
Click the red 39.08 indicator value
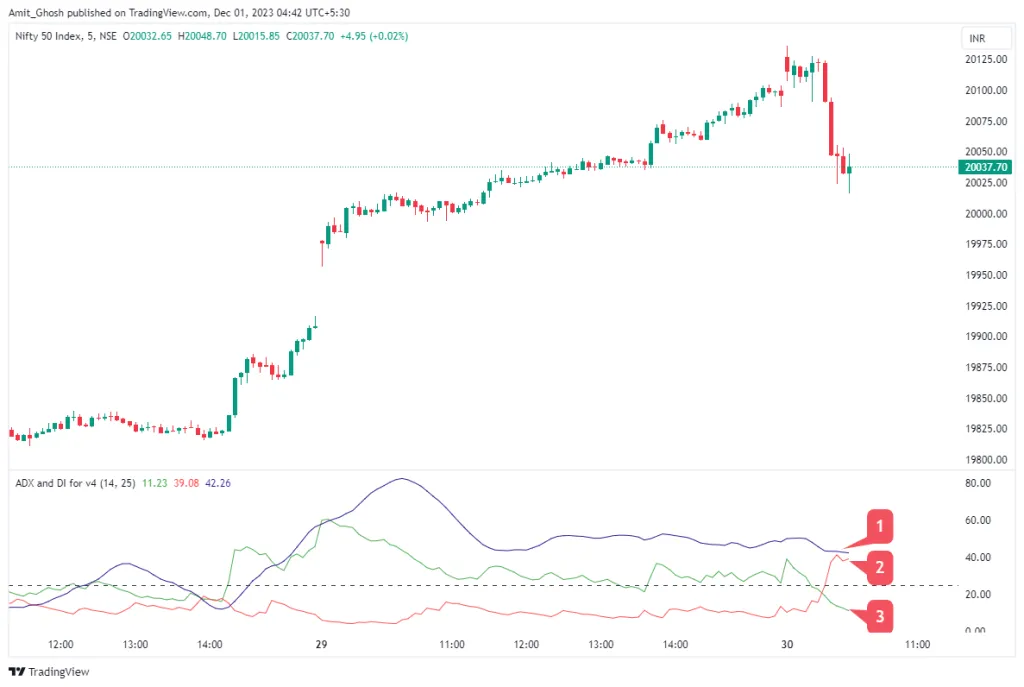[185, 482]
